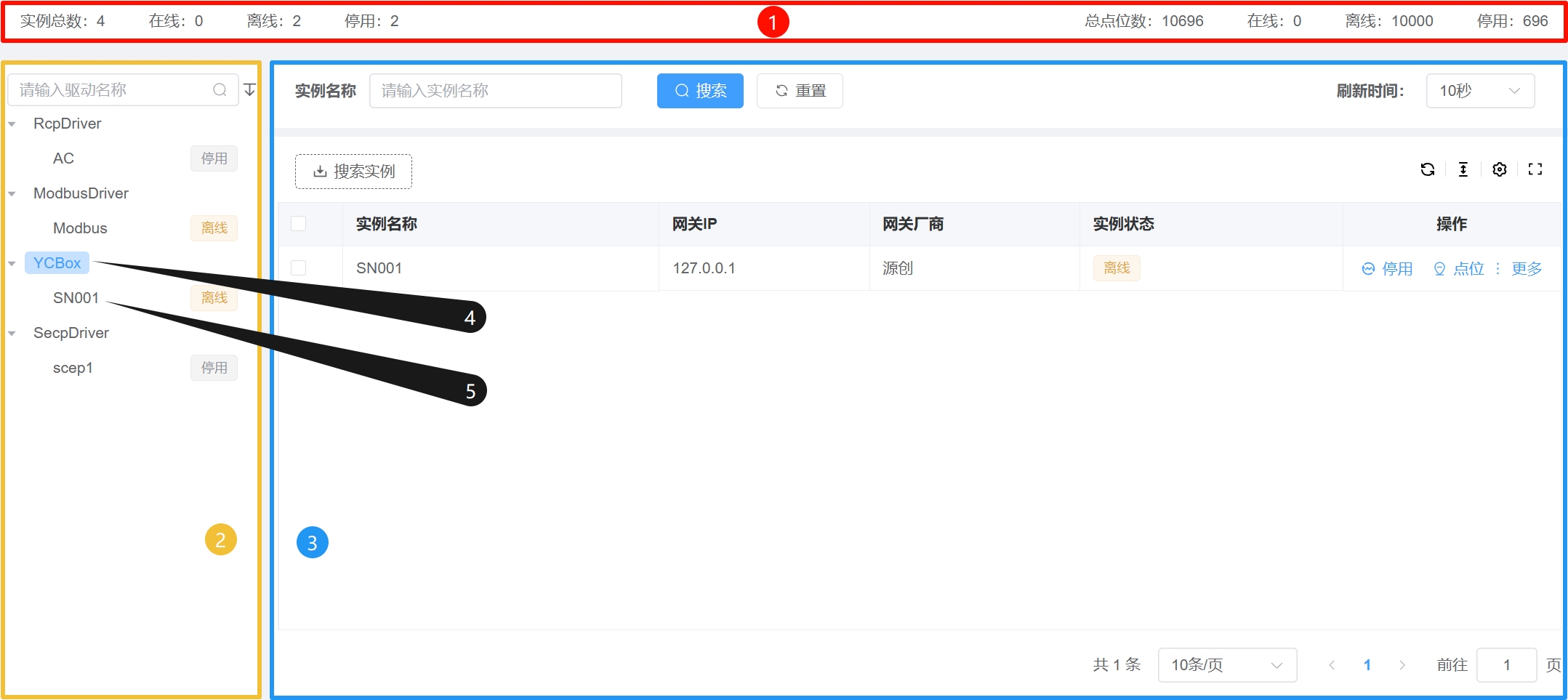Open the refresh time dropdown showing 10秒
Image resolution: width=1568 pixels, height=700 pixels.
[x=1480, y=91]
